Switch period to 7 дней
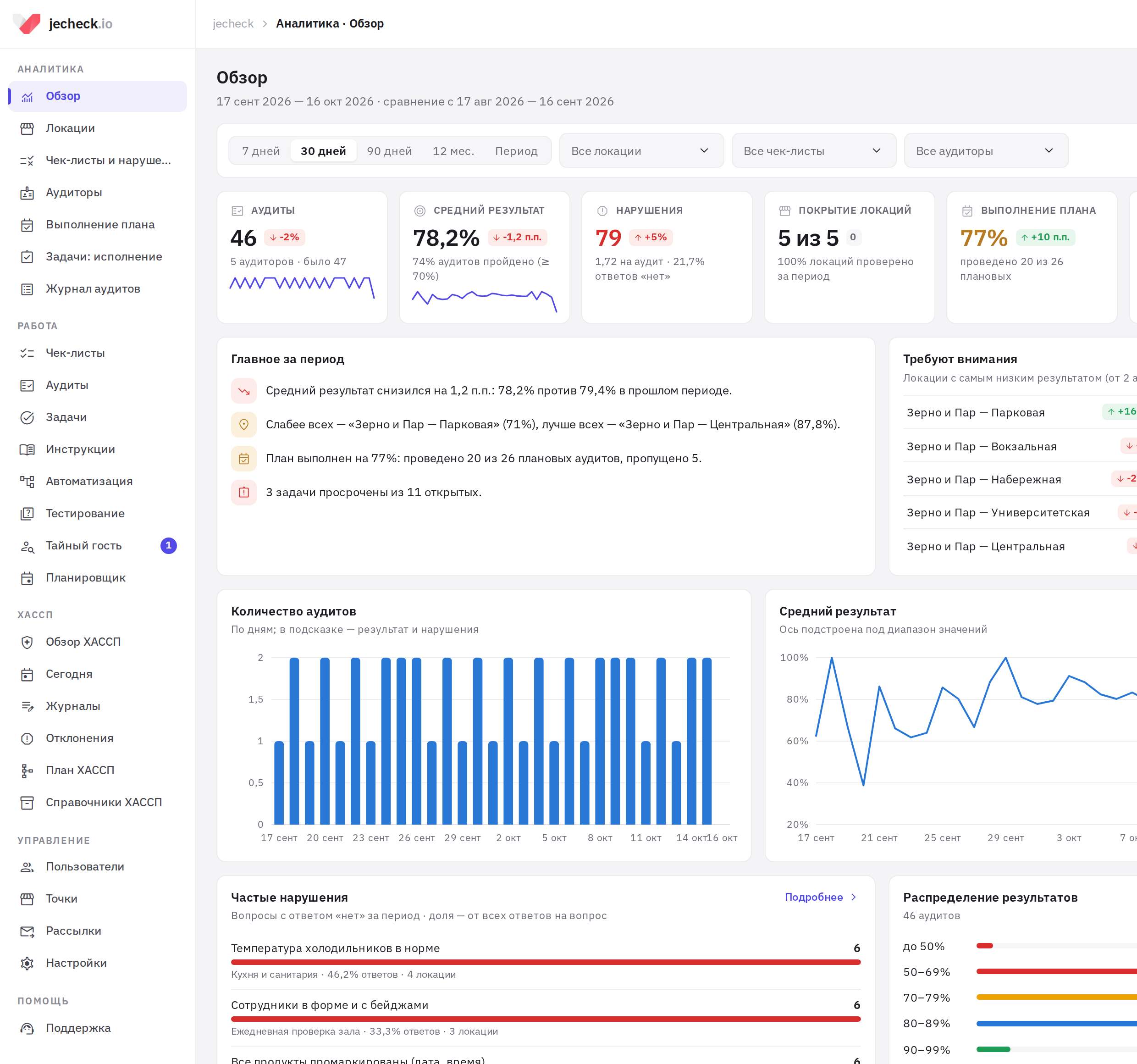The height and width of the screenshot is (1064, 1137). pyautogui.click(x=261, y=151)
